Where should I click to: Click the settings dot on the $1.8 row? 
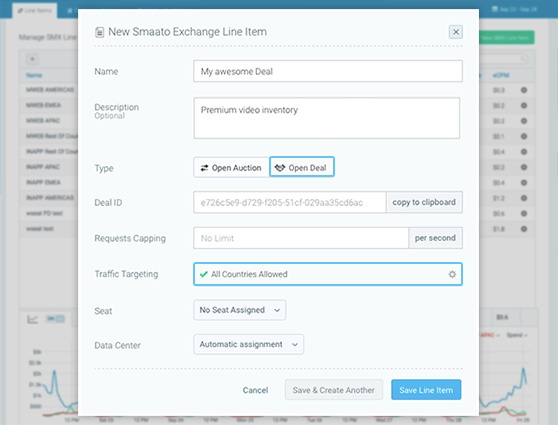pyautogui.click(x=524, y=229)
